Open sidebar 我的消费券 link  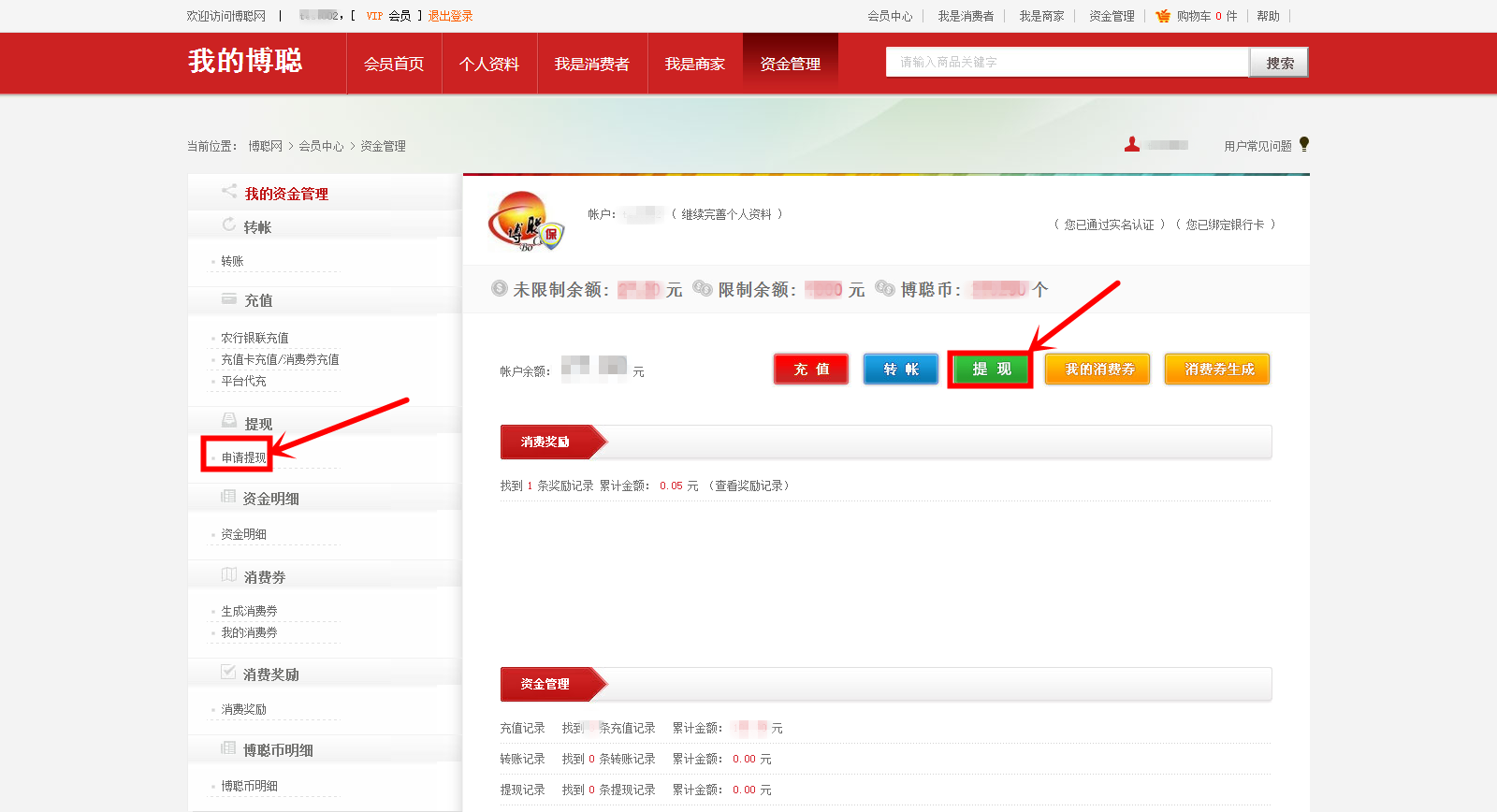pos(249,632)
